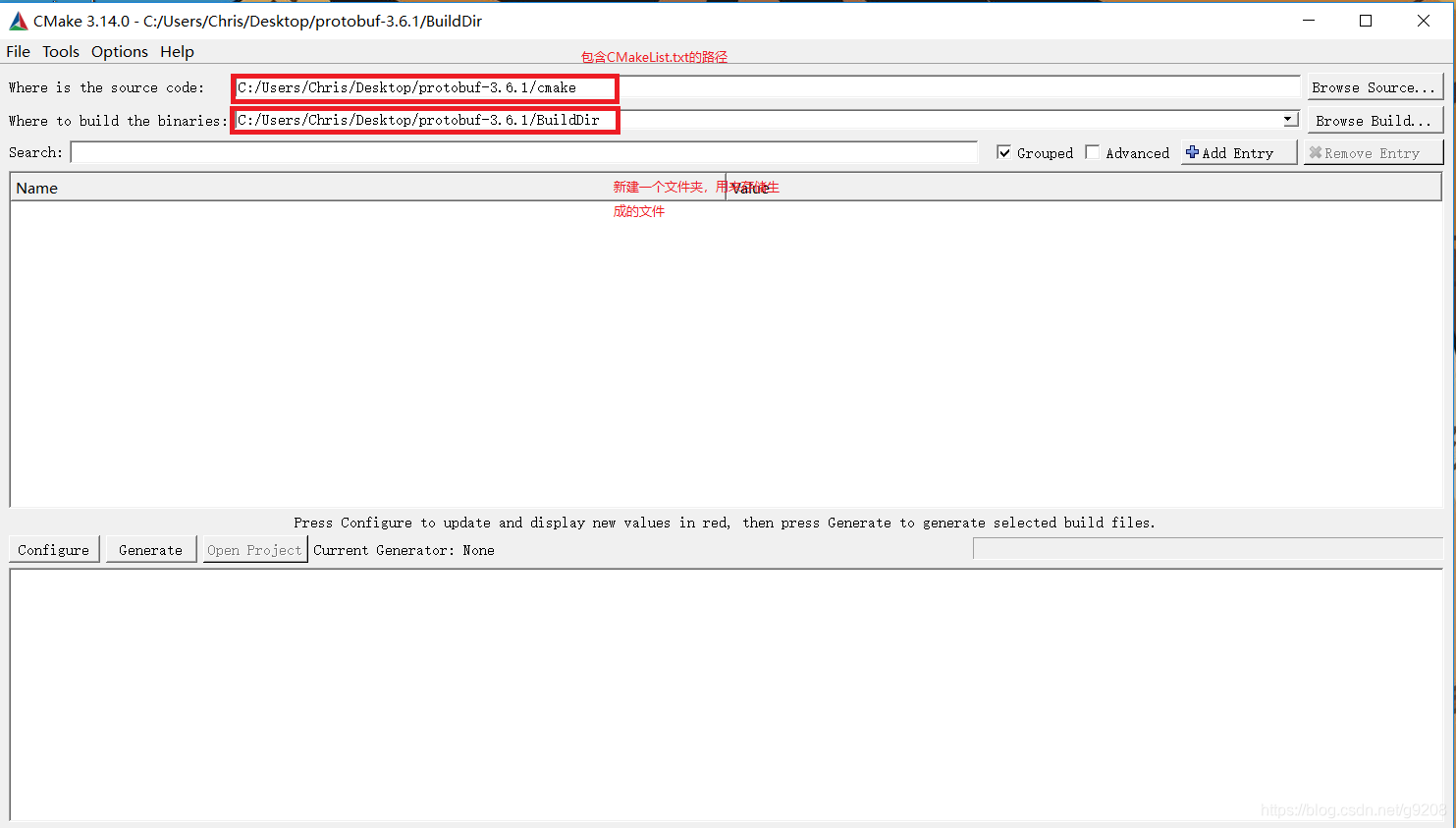Click the Value column header

tap(1084, 188)
